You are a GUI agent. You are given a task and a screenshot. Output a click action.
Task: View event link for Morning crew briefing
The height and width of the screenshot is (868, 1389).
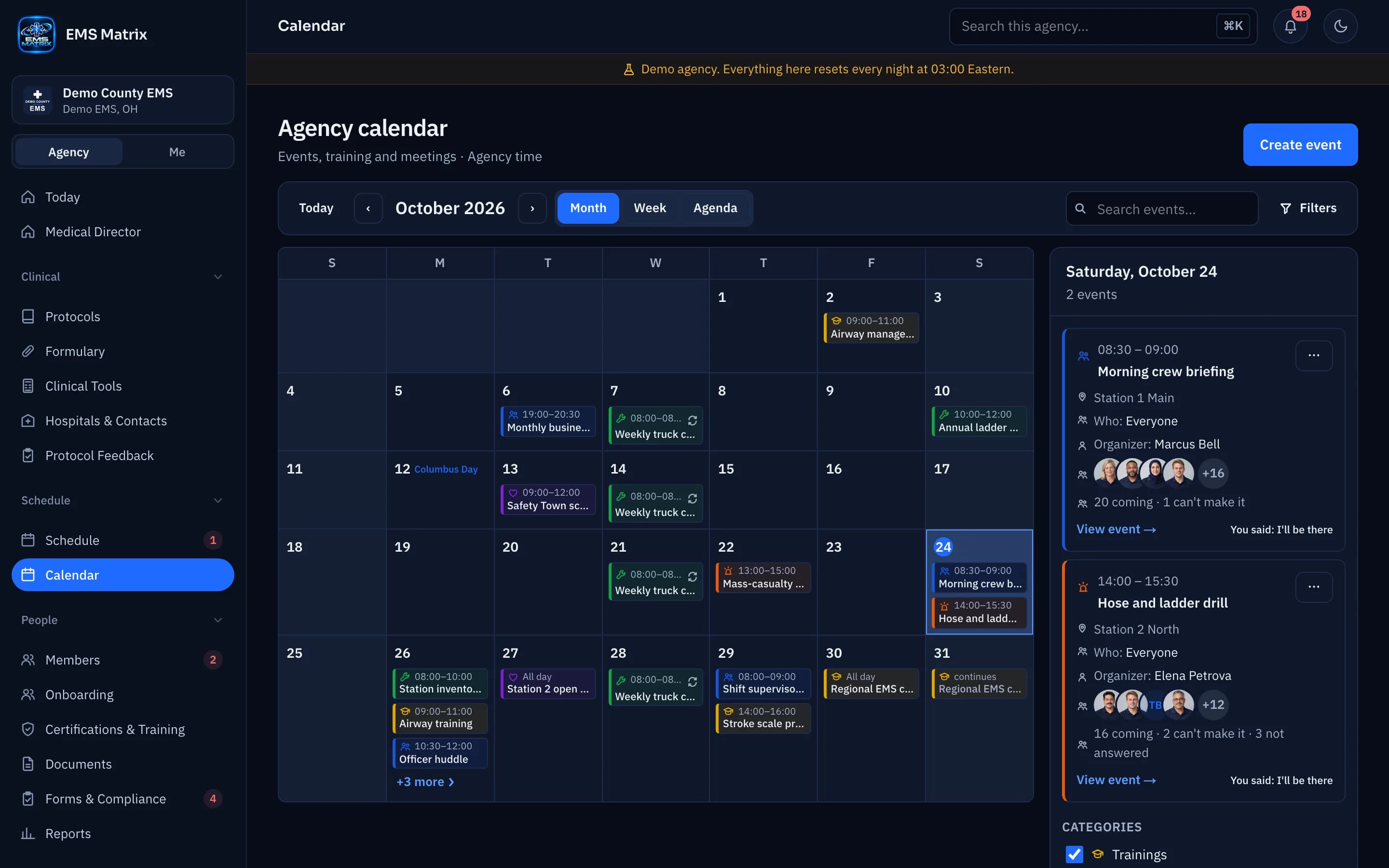1116,529
